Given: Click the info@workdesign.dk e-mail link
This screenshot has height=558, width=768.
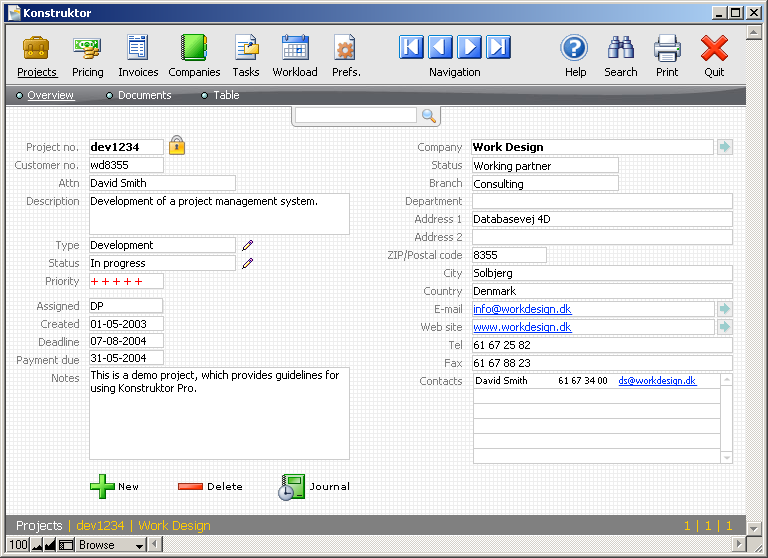Looking at the screenshot, I should 522,309.
